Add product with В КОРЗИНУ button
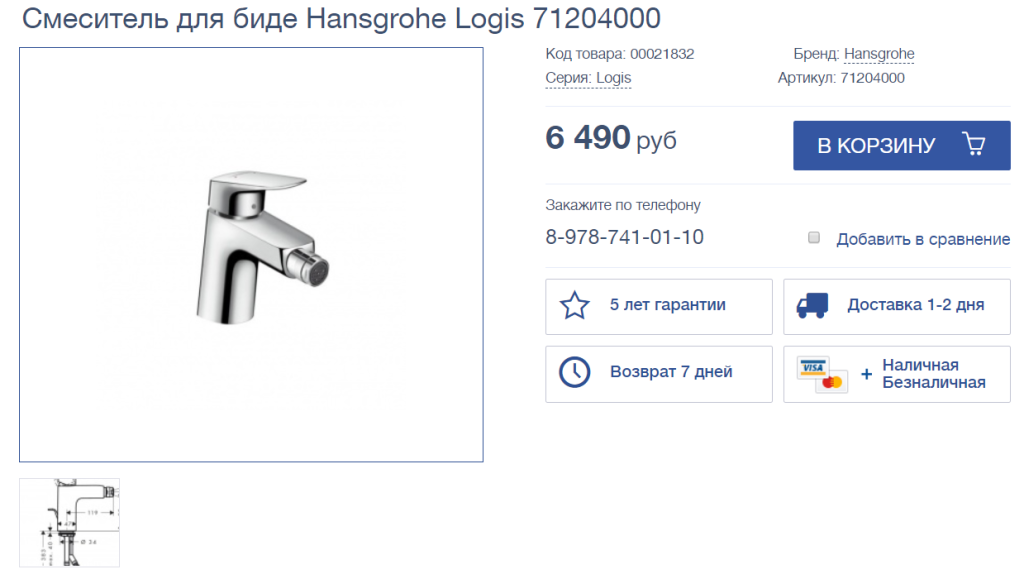Image resolution: width=1024 pixels, height=574 pixels. (901, 146)
